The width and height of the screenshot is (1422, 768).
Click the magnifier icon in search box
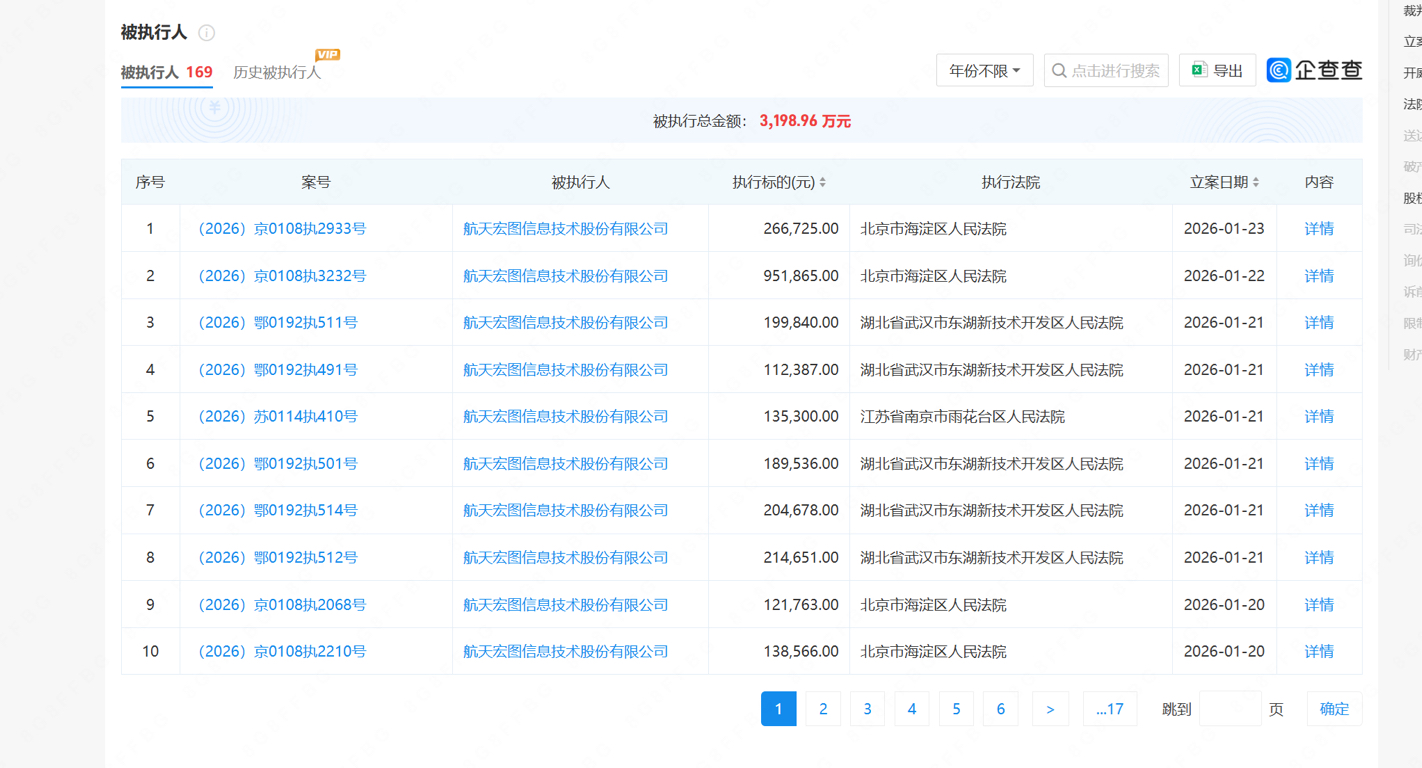pyautogui.click(x=1059, y=71)
